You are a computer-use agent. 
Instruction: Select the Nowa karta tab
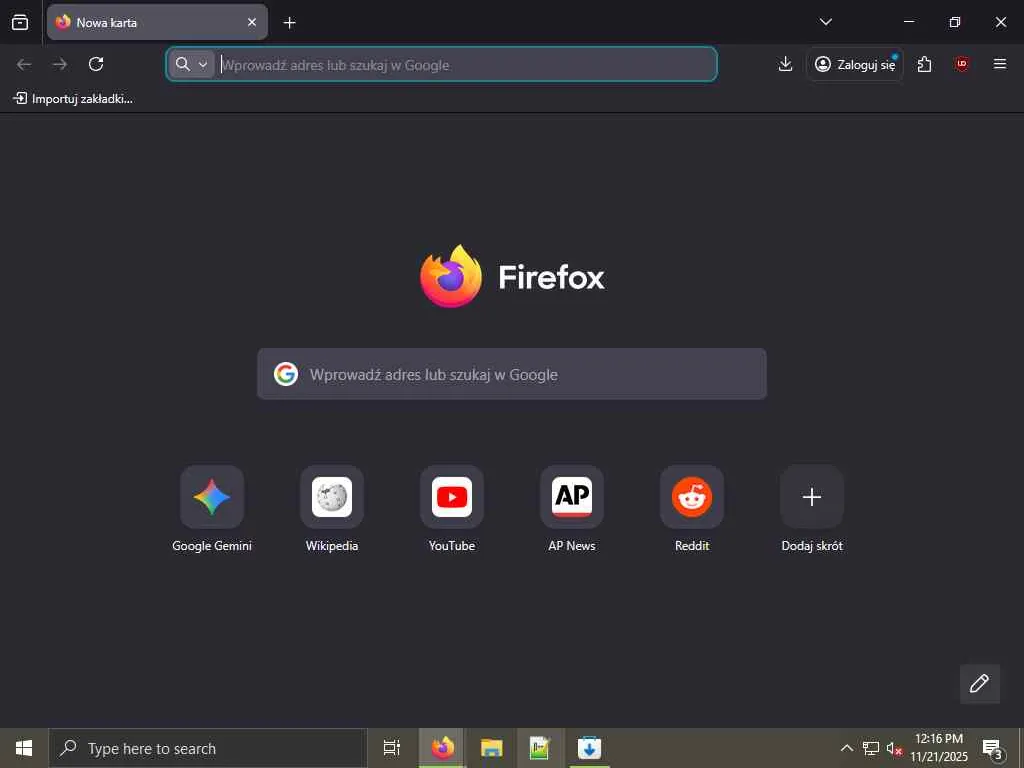tap(157, 22)
